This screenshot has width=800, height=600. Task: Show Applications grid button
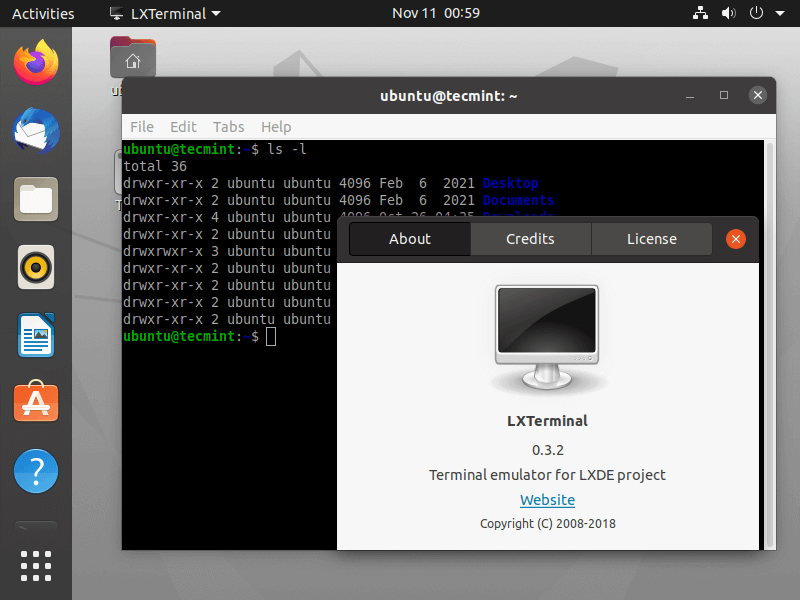(x=36, y=566)
